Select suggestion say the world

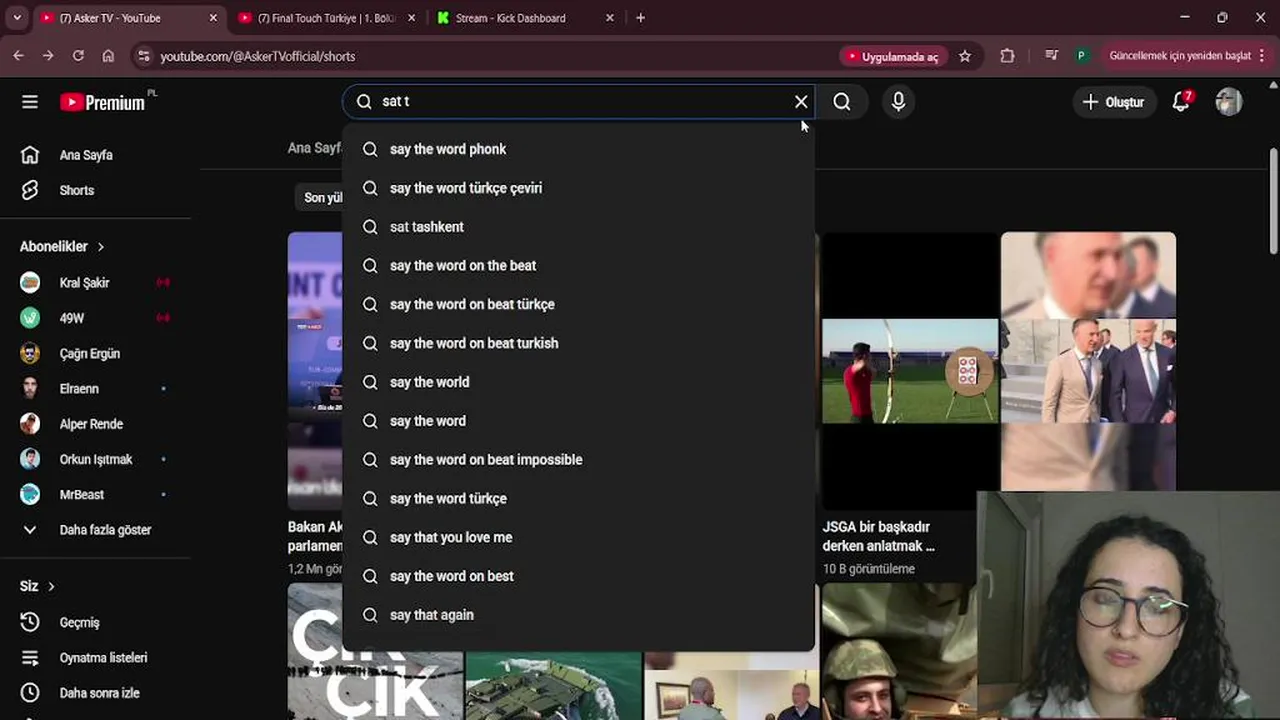click(x=578, y=382)
